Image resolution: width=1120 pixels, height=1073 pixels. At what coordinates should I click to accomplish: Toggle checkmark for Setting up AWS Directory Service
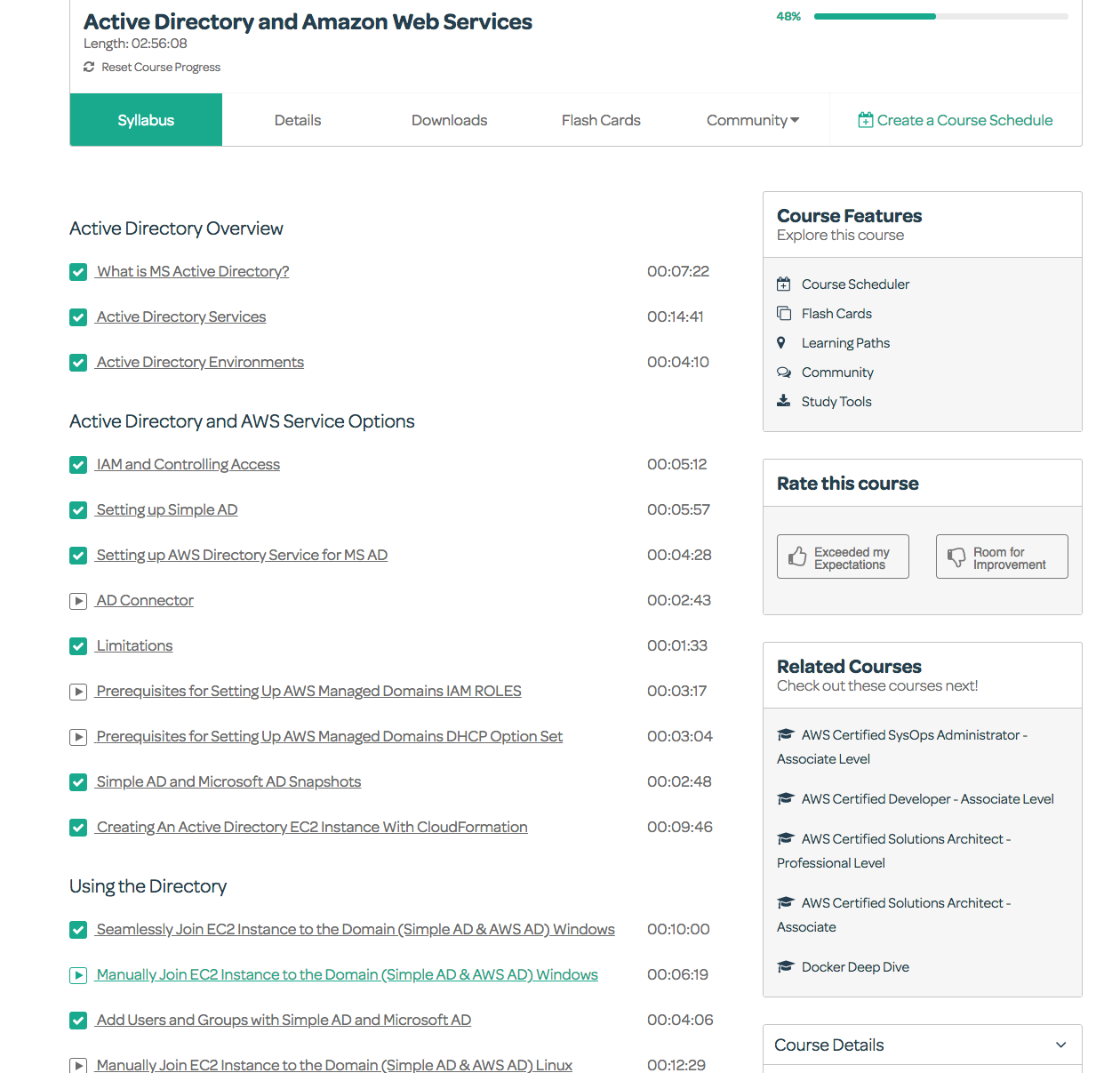click(x=78, y=556)
